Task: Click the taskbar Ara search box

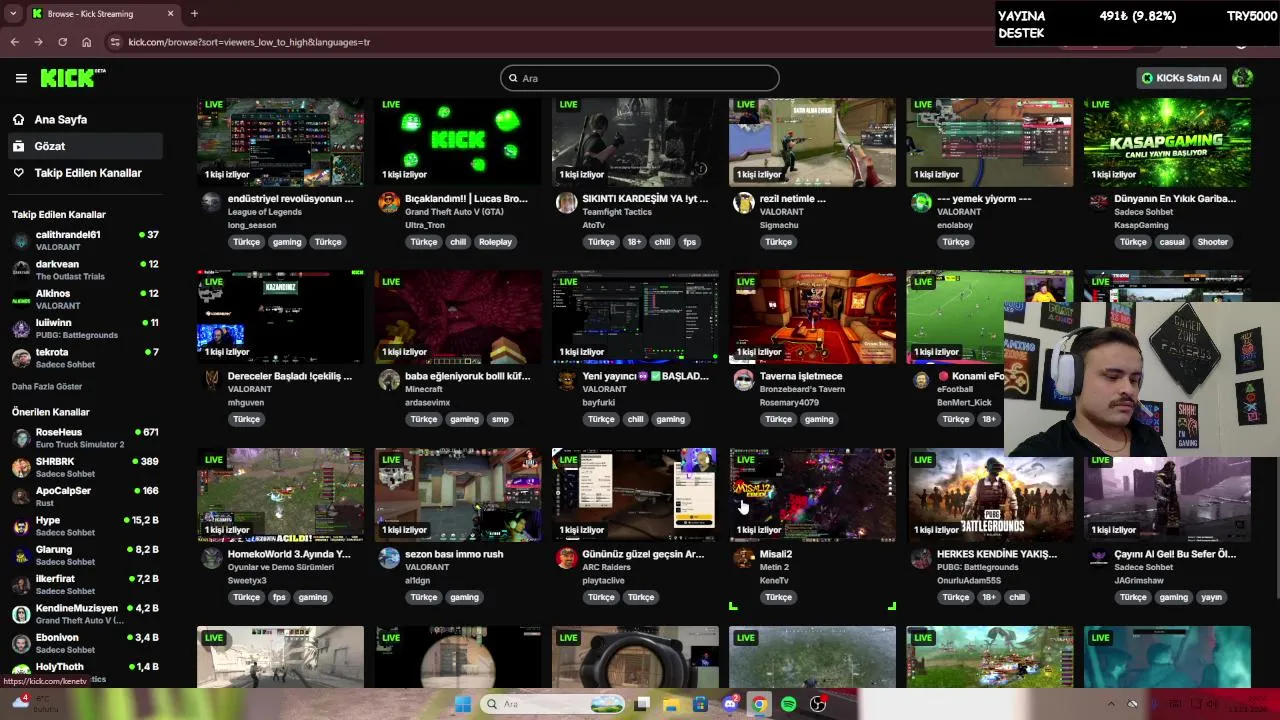Action: [x=553, y=704]
